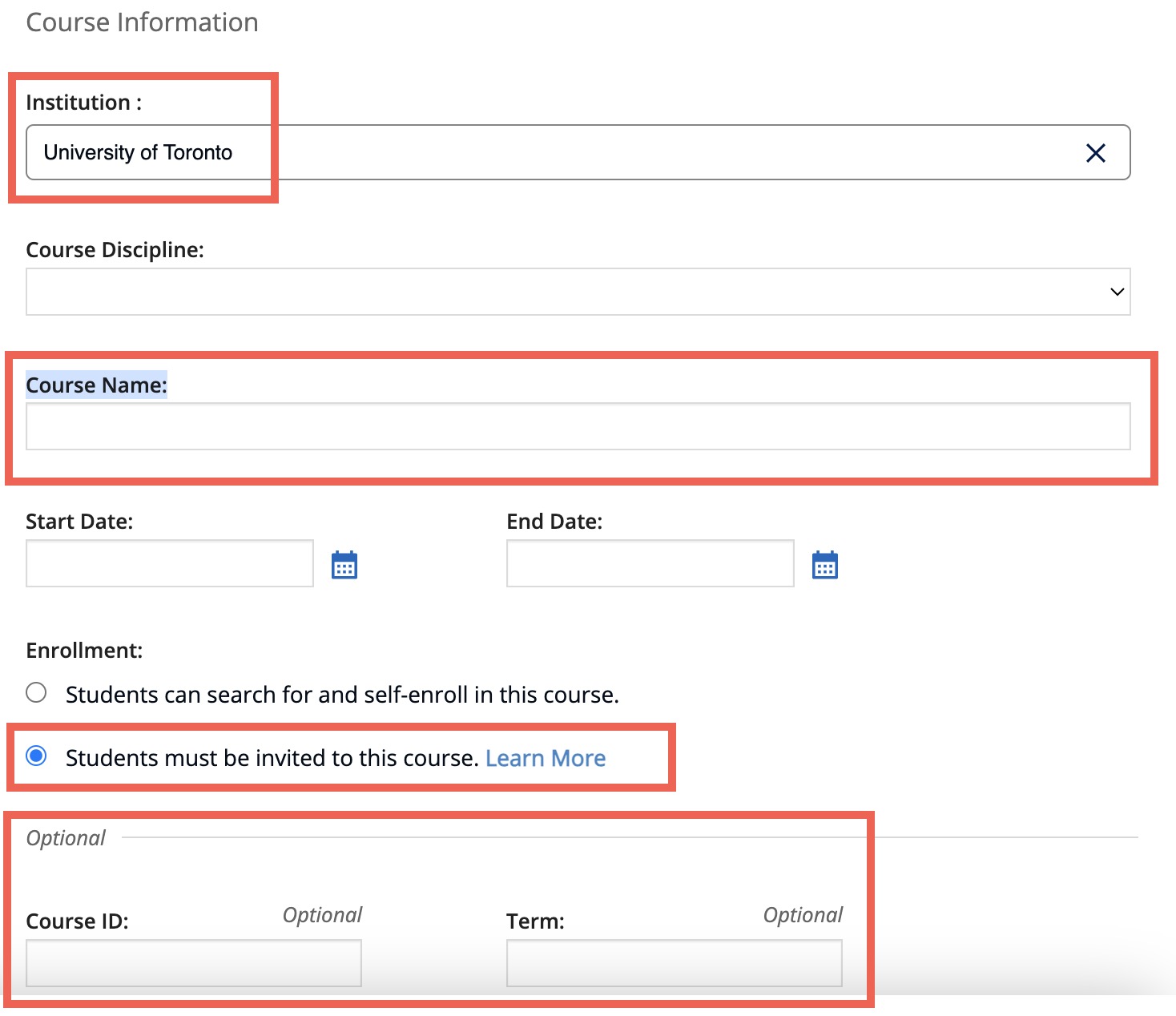Click the highlighted Course Name label
Image resolution: width=1176 pixels, height=1016 pixels.
click(x=96, y=385)
